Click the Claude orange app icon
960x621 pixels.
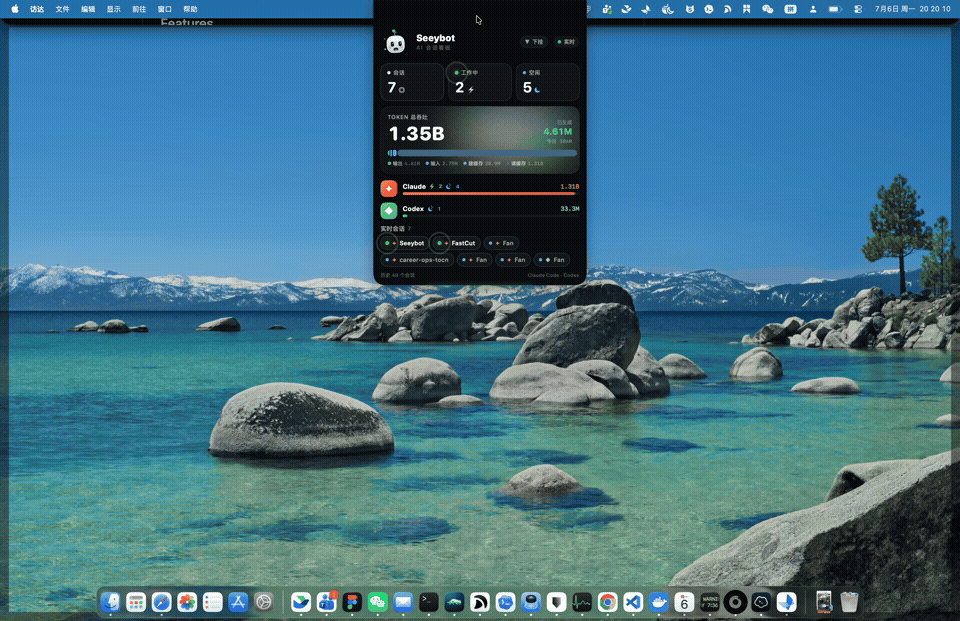click(389, 188)
